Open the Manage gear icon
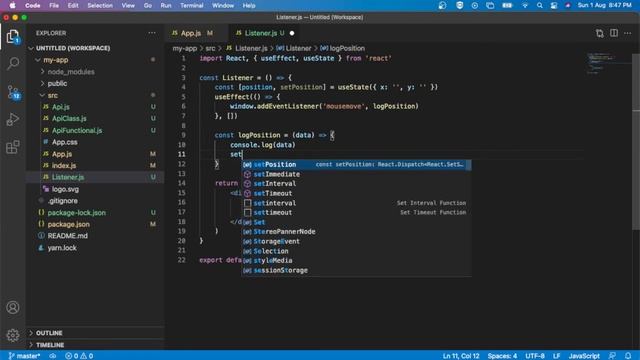The image size is (640, 360). [x=13, y=335]
